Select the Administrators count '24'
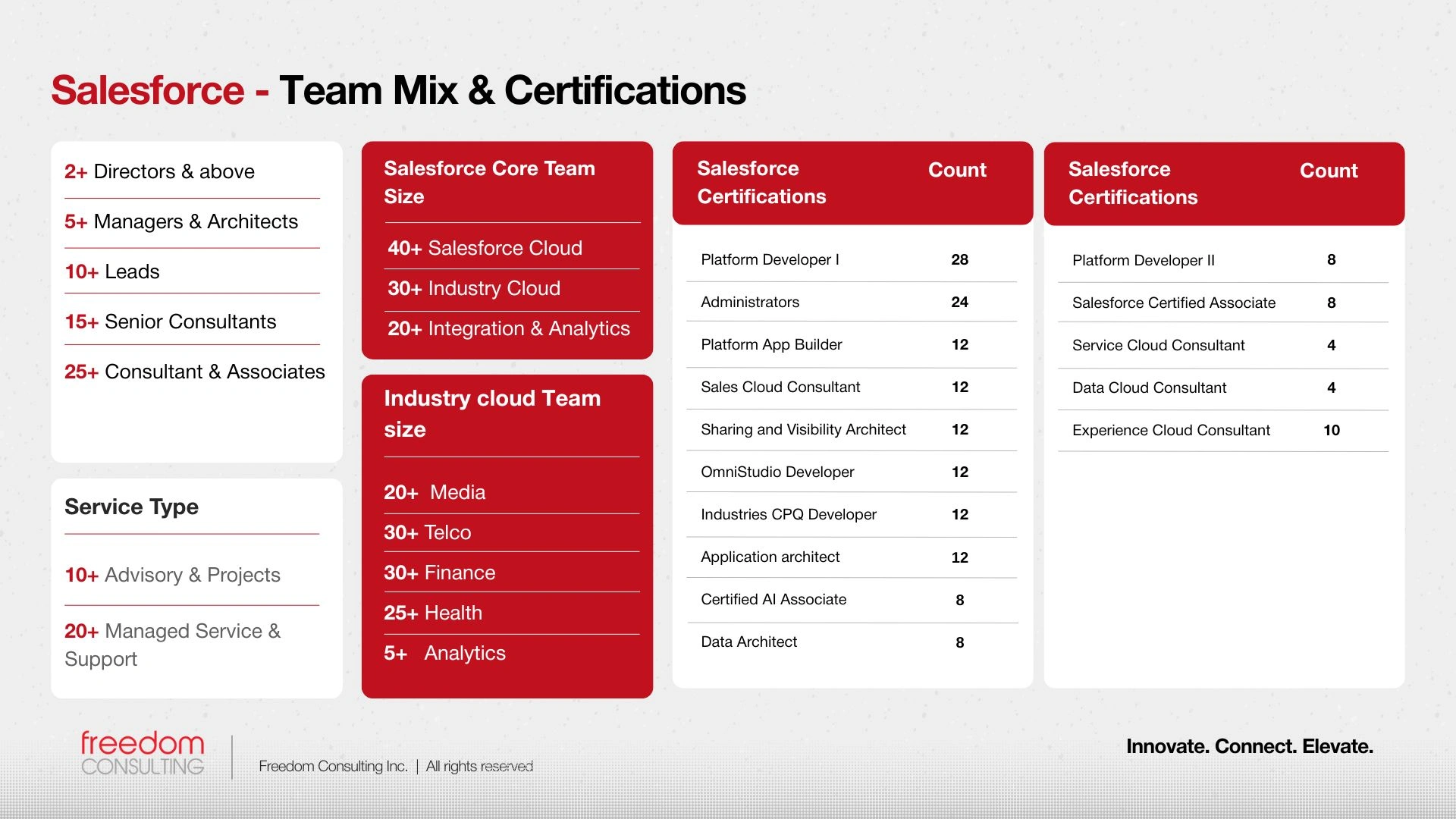Image resolution: width=1456 pixels, height=819 pixels. click(959, 302)
